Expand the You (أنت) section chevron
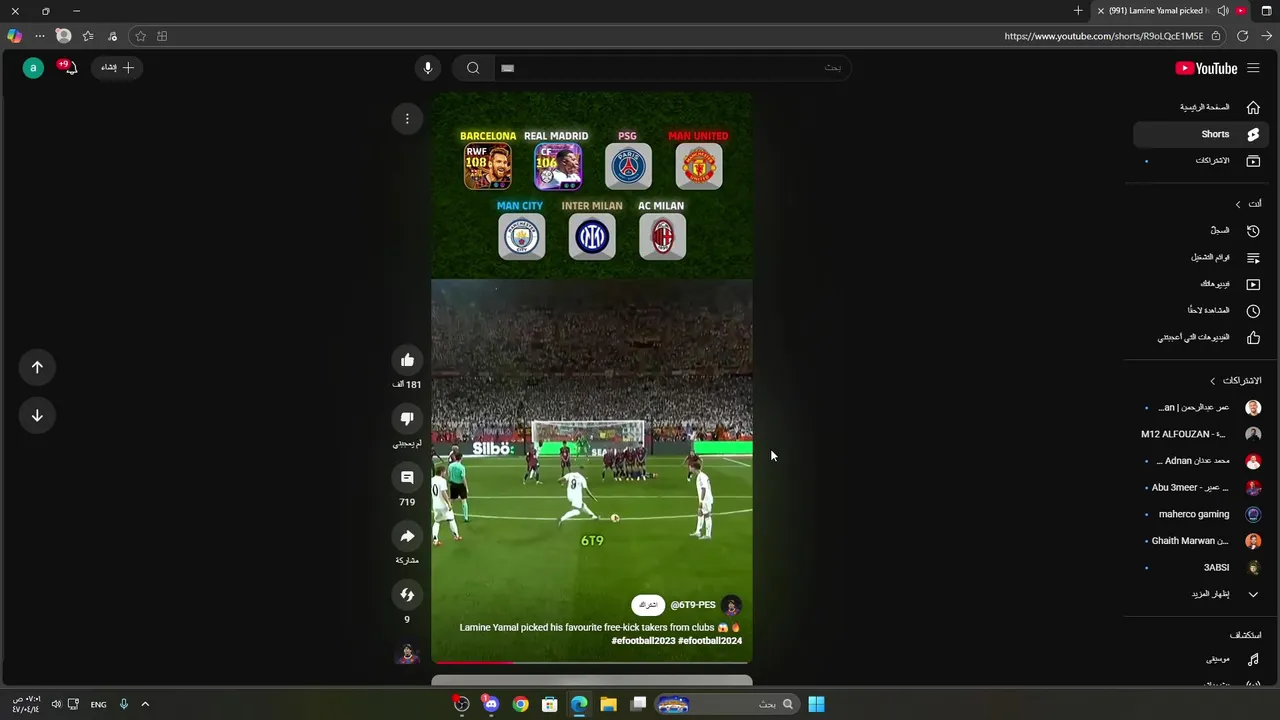Image resolution: width=1280 pixels, height=720 pixels. (1238, 204)
